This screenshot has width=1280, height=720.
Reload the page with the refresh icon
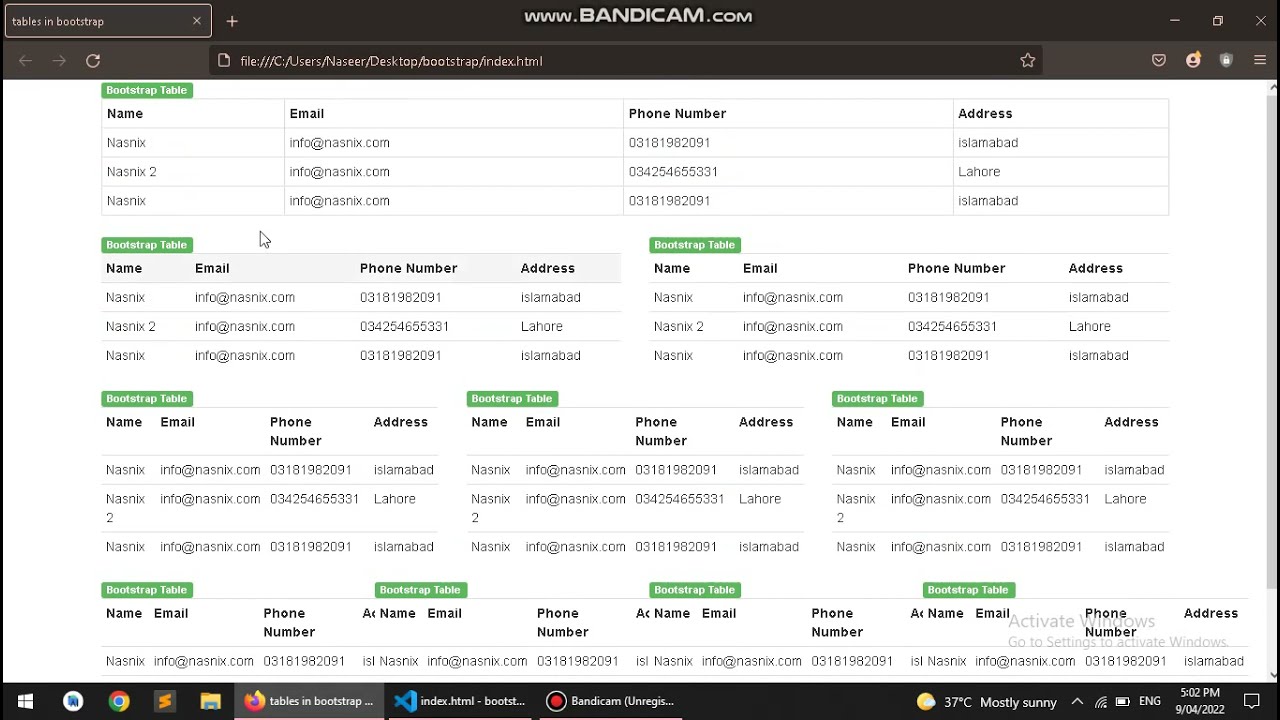tap(93, 61)
